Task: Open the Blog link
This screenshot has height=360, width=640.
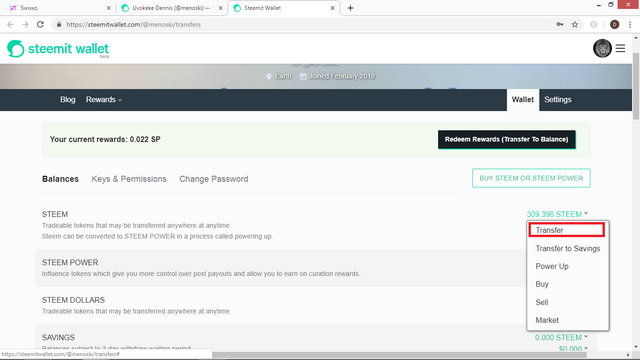Action: 68,100
